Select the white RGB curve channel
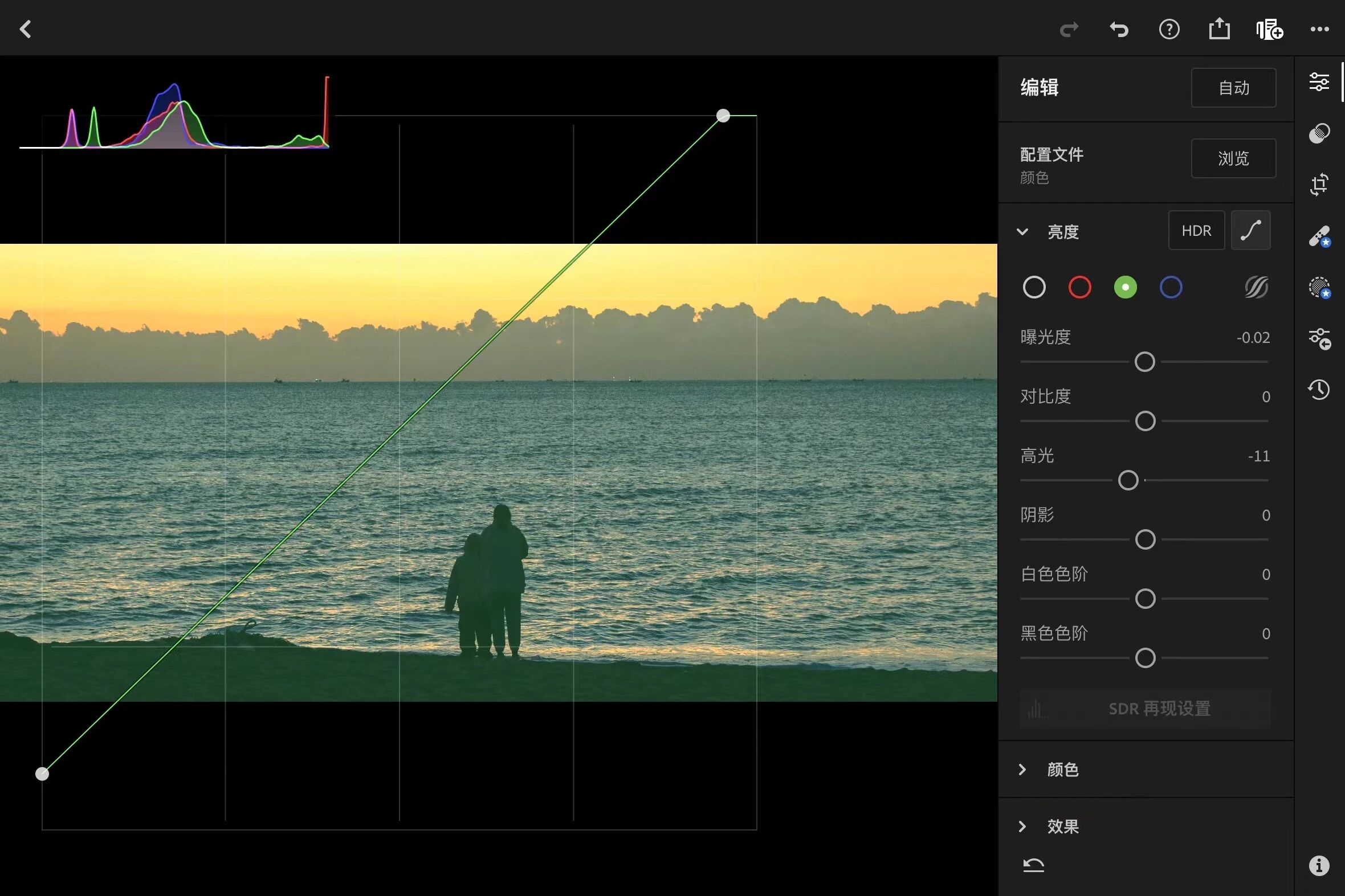 [x=1034, y=287]
